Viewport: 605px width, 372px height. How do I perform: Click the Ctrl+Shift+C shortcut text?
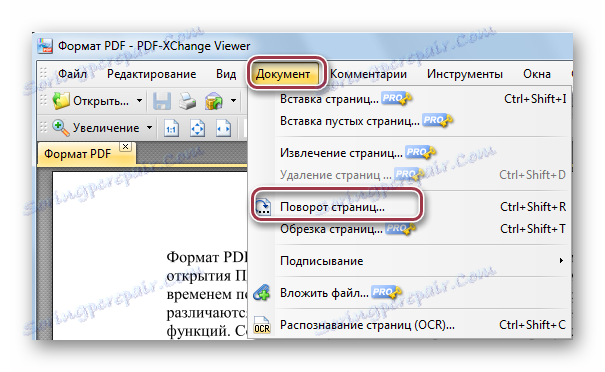pos(532,325)
